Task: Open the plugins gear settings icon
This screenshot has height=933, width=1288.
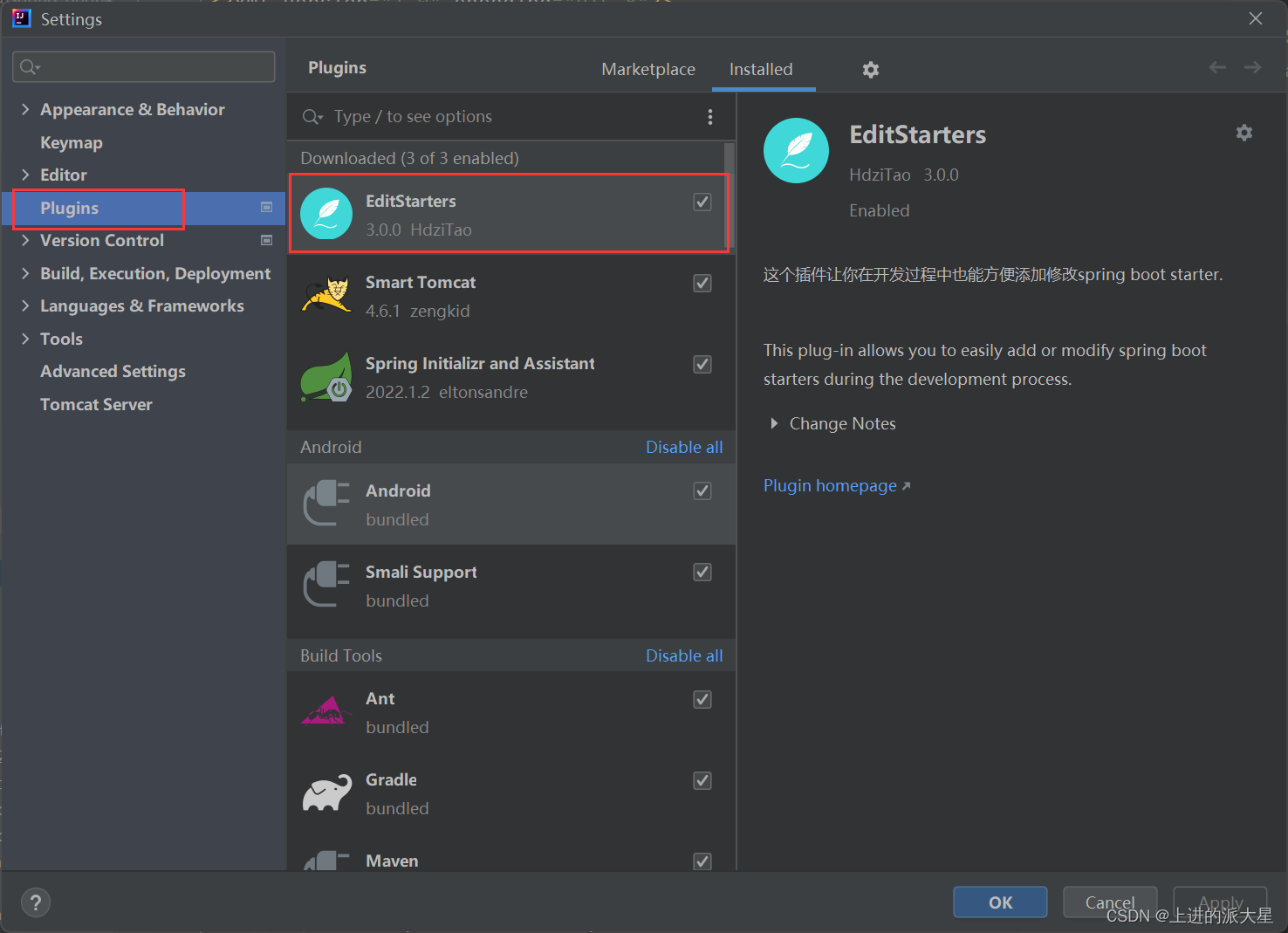Action: (x=870, y=70)
